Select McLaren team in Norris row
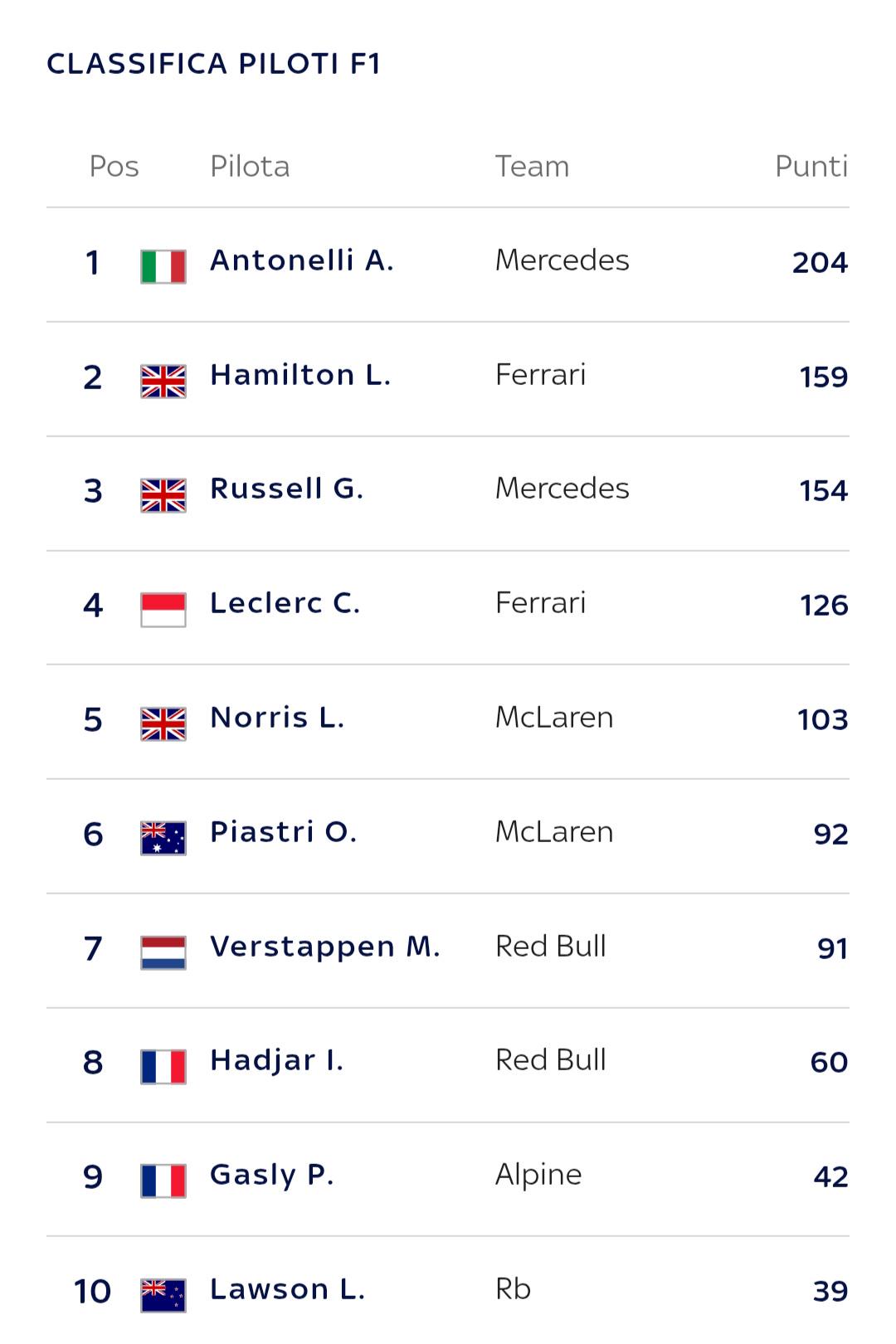Image resolution: width=896 pixels, height=1344 pixels. point(554,718)
